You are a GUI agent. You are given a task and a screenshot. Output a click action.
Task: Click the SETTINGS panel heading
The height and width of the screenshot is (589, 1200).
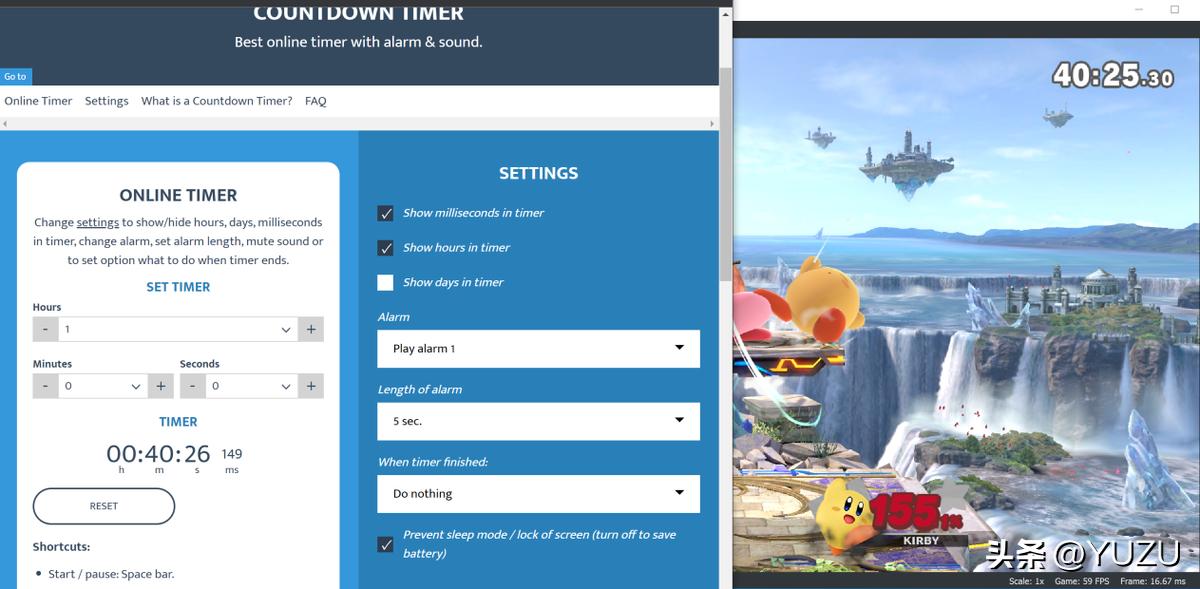[x=538, y=173]
